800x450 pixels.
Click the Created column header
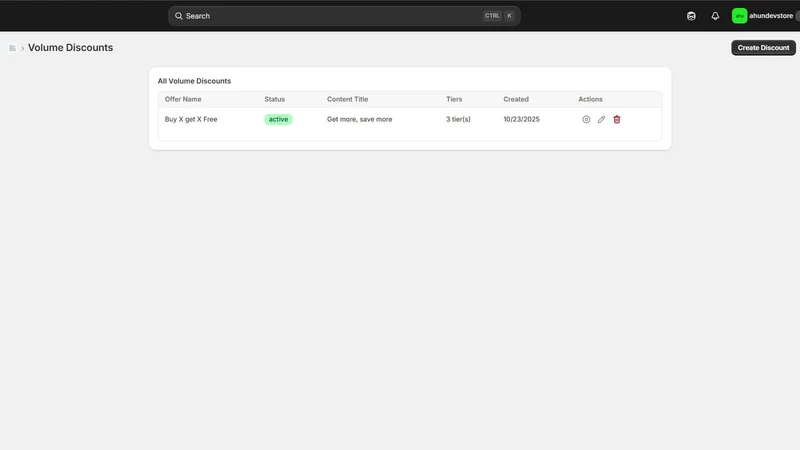pos(516,99)
